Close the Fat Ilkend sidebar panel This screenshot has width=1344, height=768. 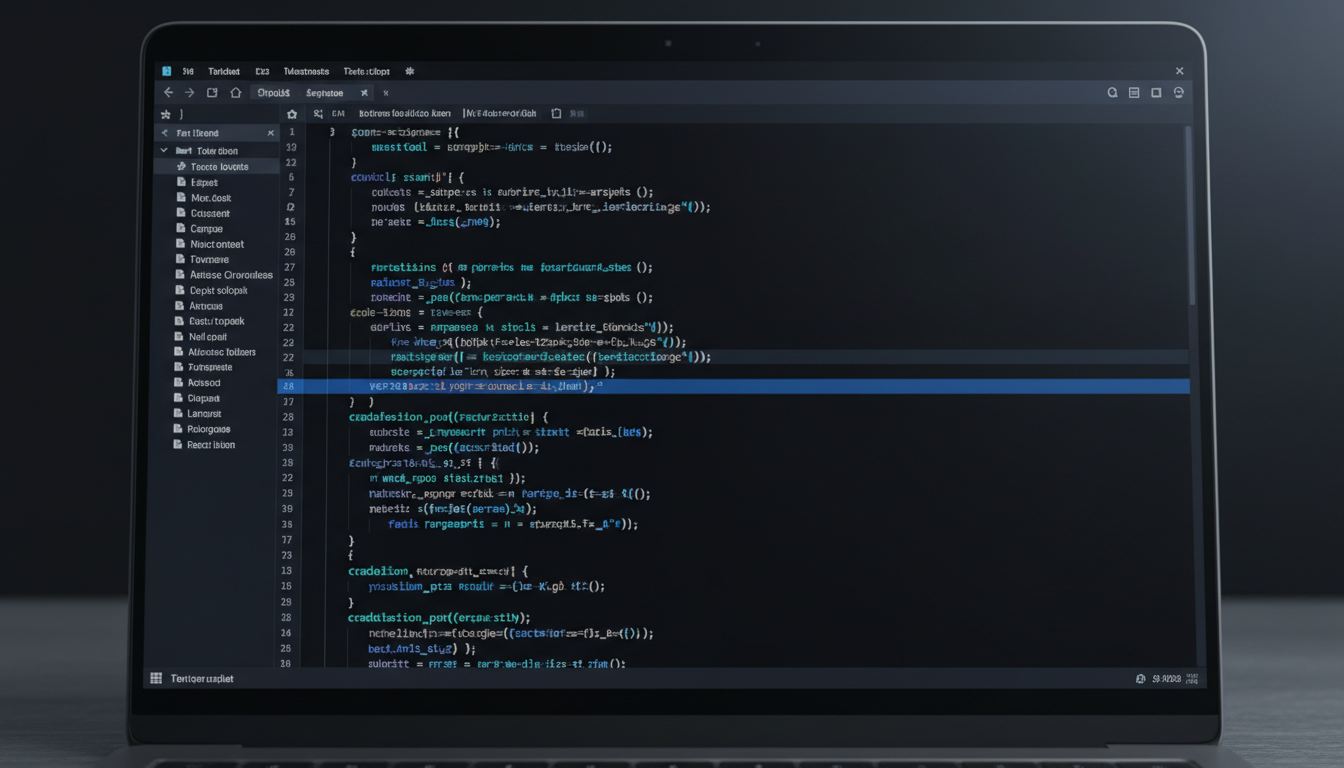(x=270, y=133)
